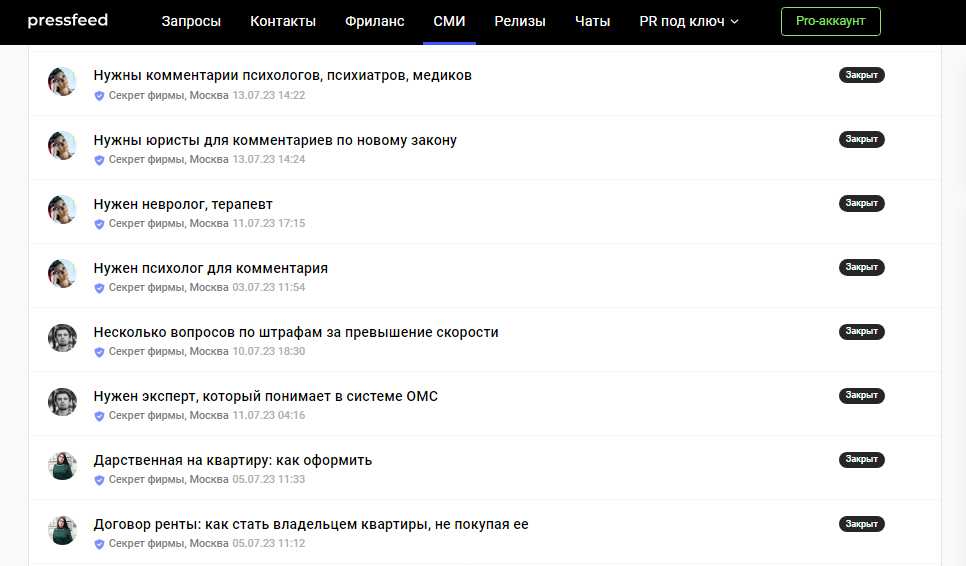Open request about эксперт в системе ОМС
Screen dimensions: 966x566
click(x=266, y=396)
